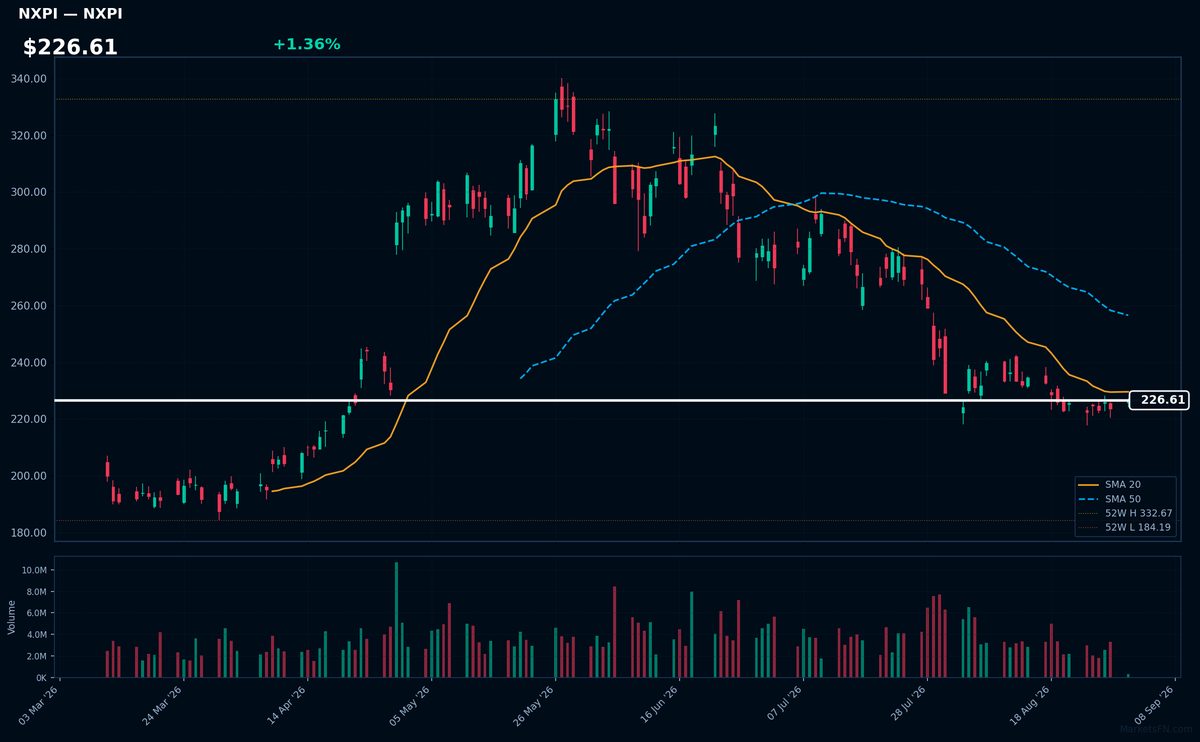Viewport: 1200px width, 742px height.
Task: Click the +1.36% change percentage
Action: click(306, 44)
